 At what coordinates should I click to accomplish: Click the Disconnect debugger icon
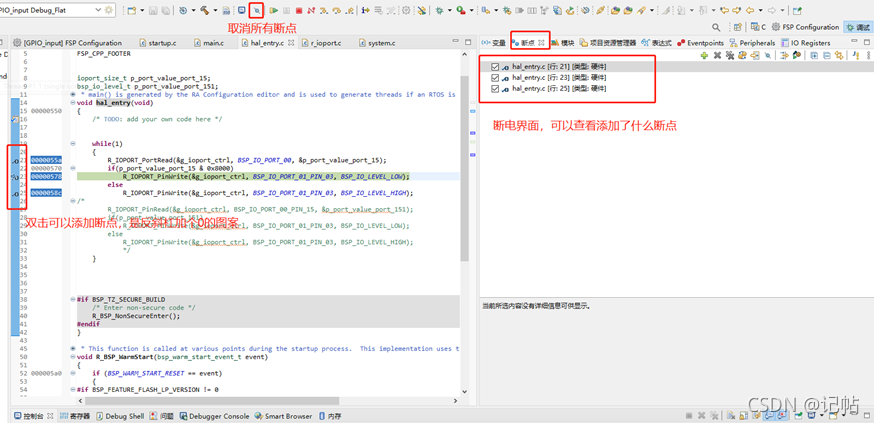coord(311,10)
